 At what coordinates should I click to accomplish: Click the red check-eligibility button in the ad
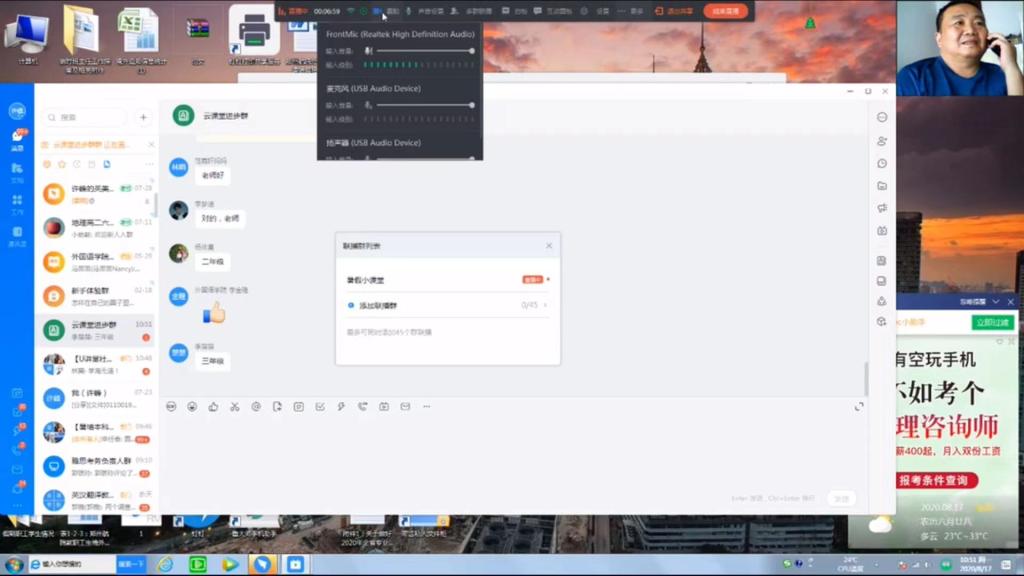tap(936, 480)
